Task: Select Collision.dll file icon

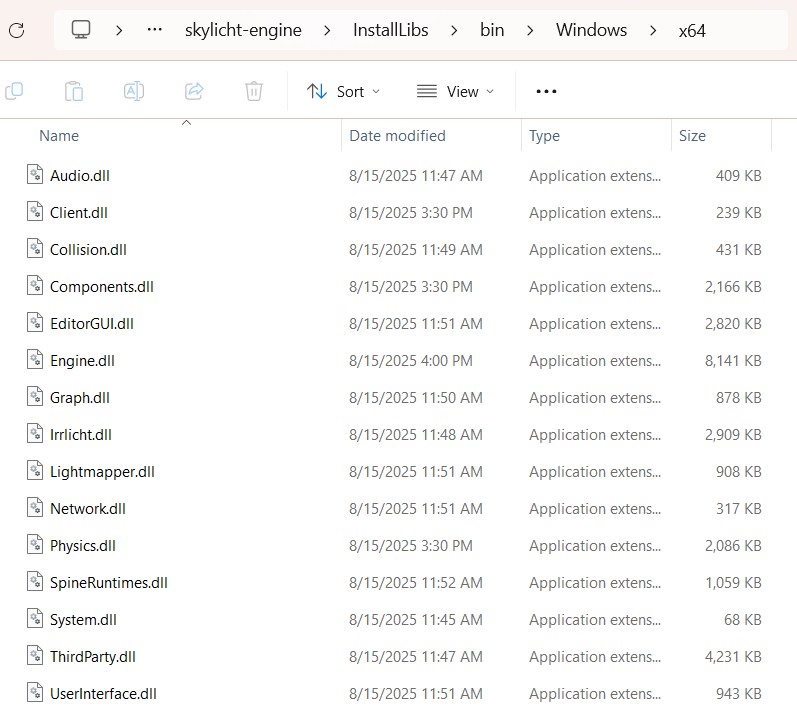Action: tap(35, 249)
